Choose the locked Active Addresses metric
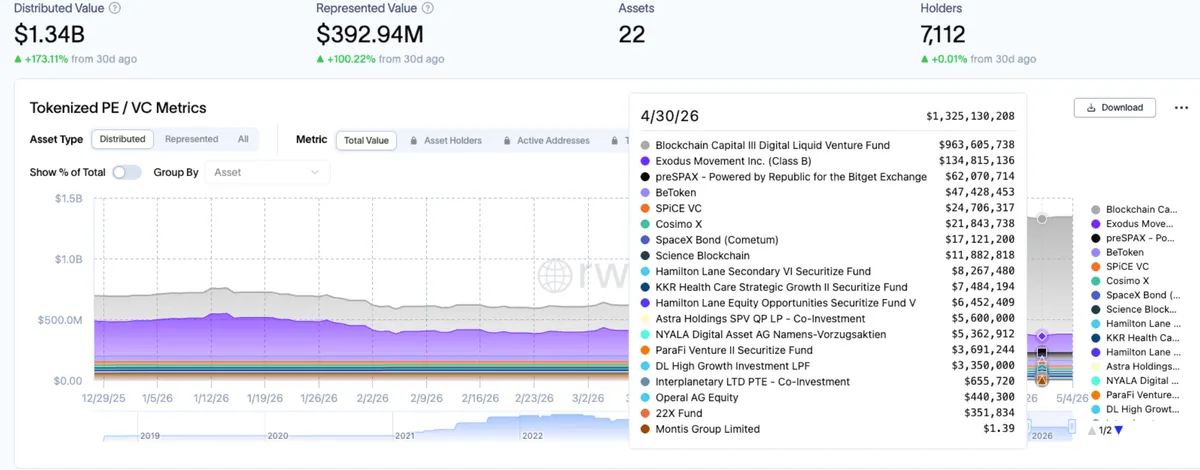The height and width of the screenshot is (470, 1200). (546, 140)
